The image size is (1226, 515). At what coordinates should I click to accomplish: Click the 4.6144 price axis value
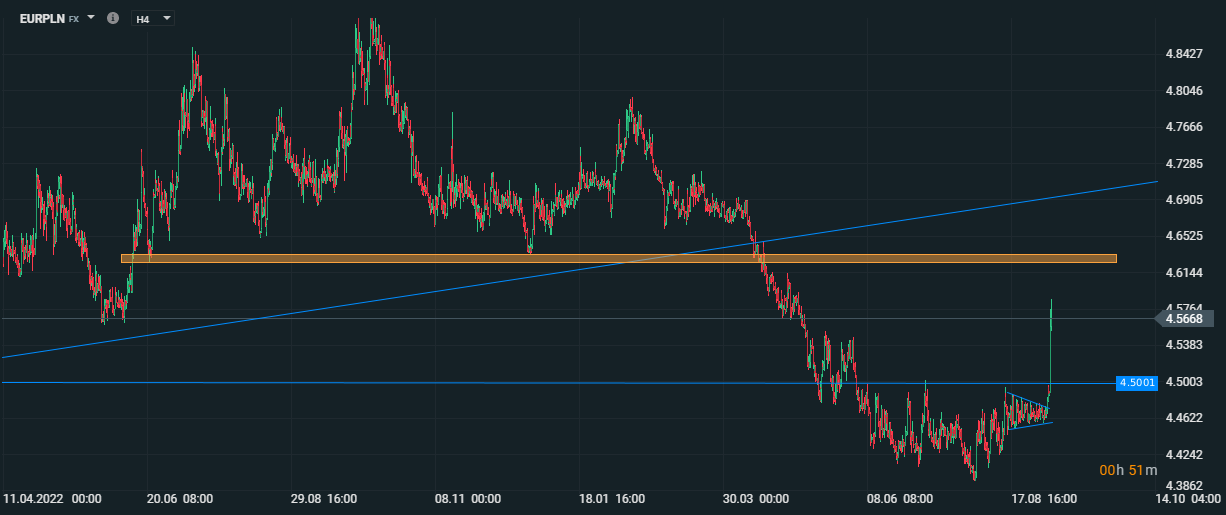1183,272
